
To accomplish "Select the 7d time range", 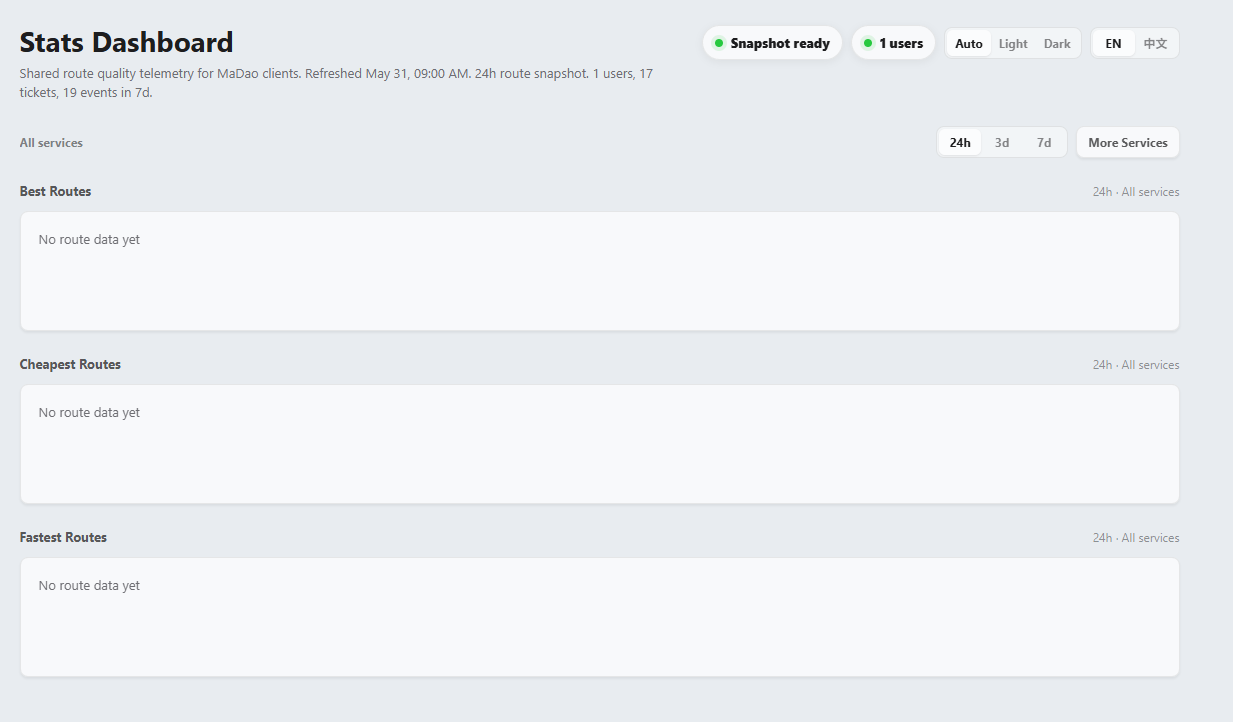I will click(1044, 142).
